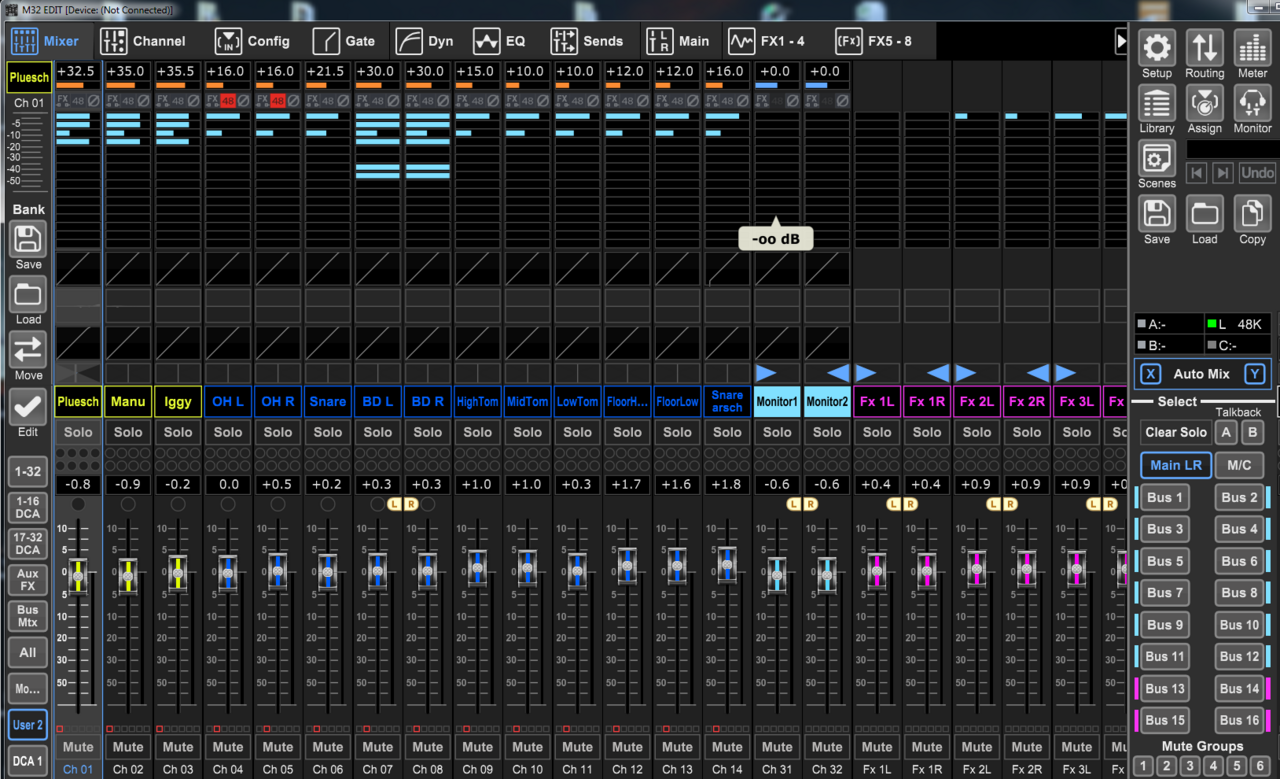Select the 1-32 bank button
Image resolution: width=1280 pixels, height=779 pixels.
tap(28, 471)
